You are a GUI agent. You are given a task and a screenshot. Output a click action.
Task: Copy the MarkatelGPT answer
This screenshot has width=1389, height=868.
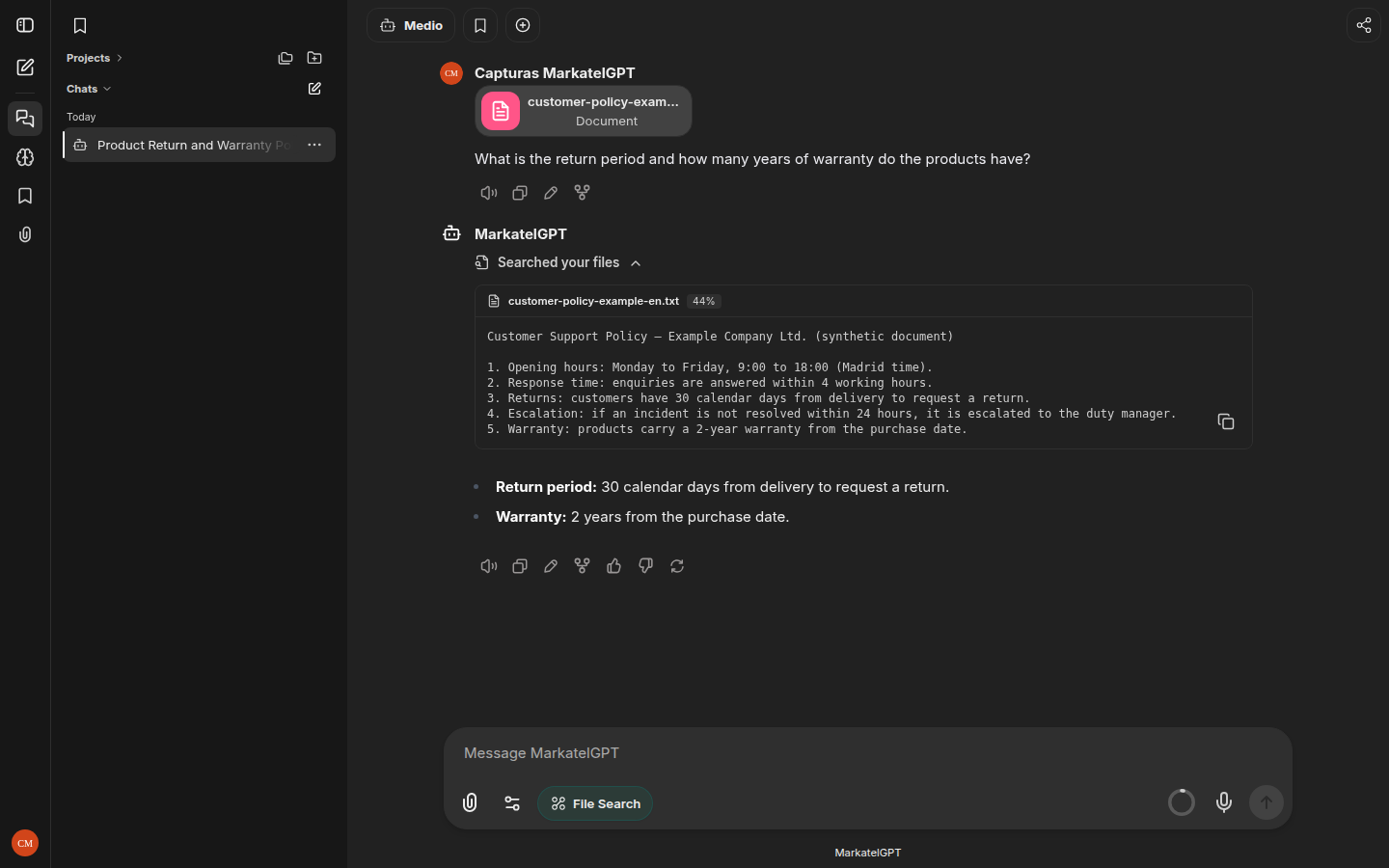pyautogui.click(x=520, y=566)
